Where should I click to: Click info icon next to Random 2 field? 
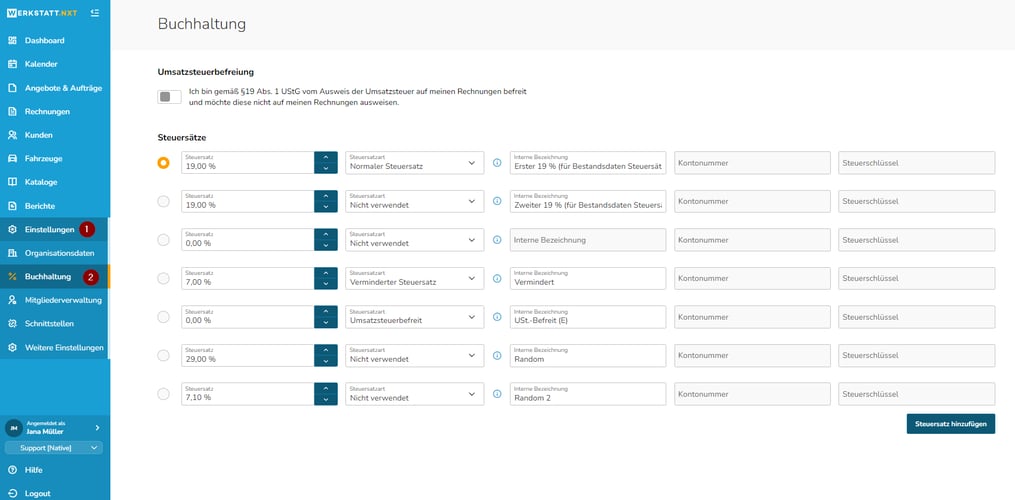pos(497,394)
